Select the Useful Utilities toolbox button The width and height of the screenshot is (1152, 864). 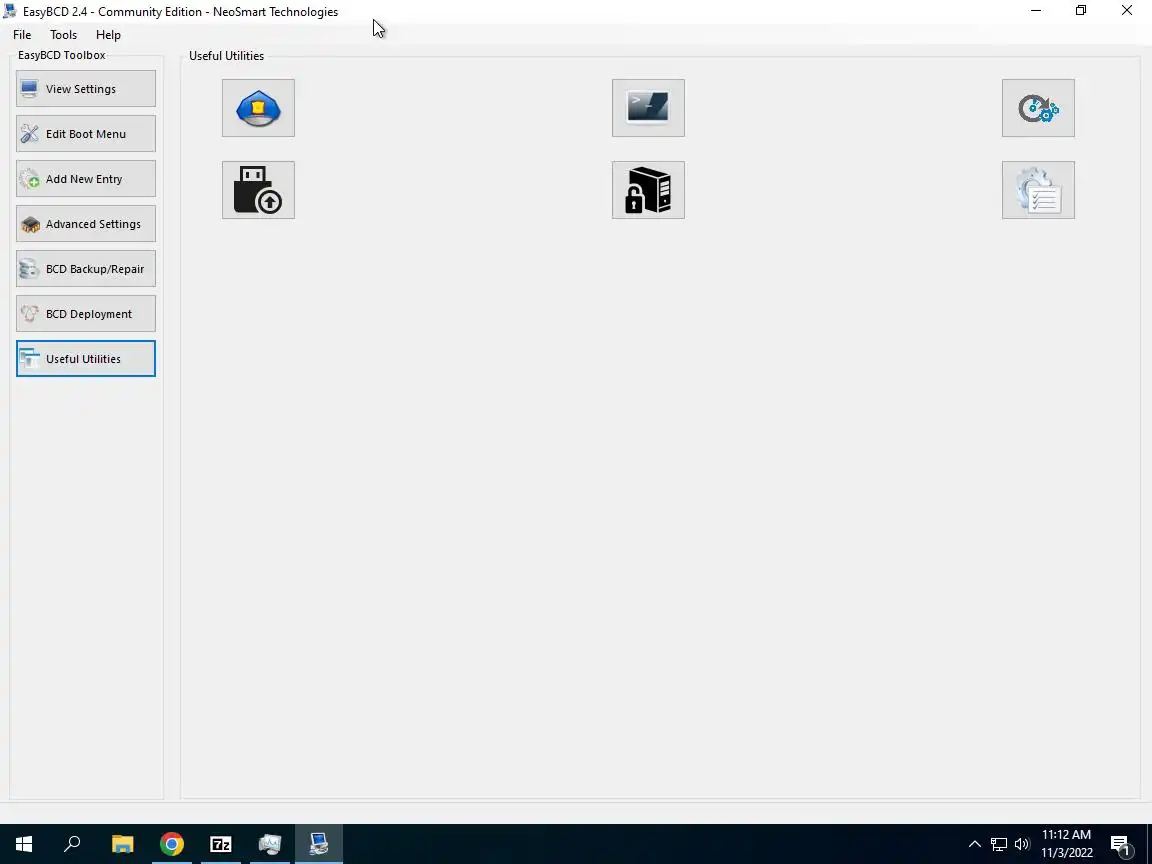coord(86,359)
